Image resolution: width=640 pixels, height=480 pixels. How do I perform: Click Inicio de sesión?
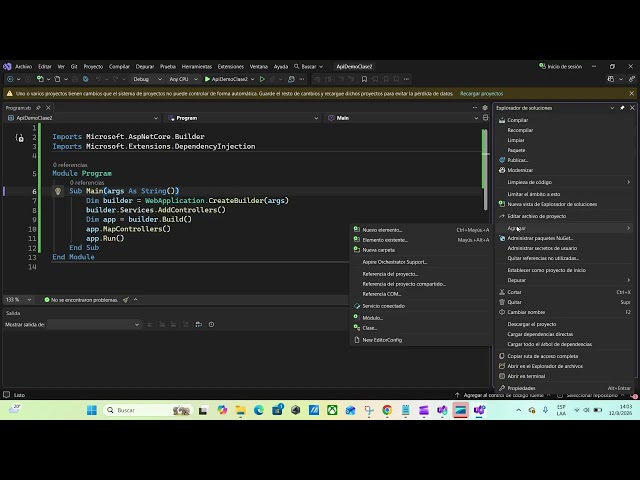point(560,67)
